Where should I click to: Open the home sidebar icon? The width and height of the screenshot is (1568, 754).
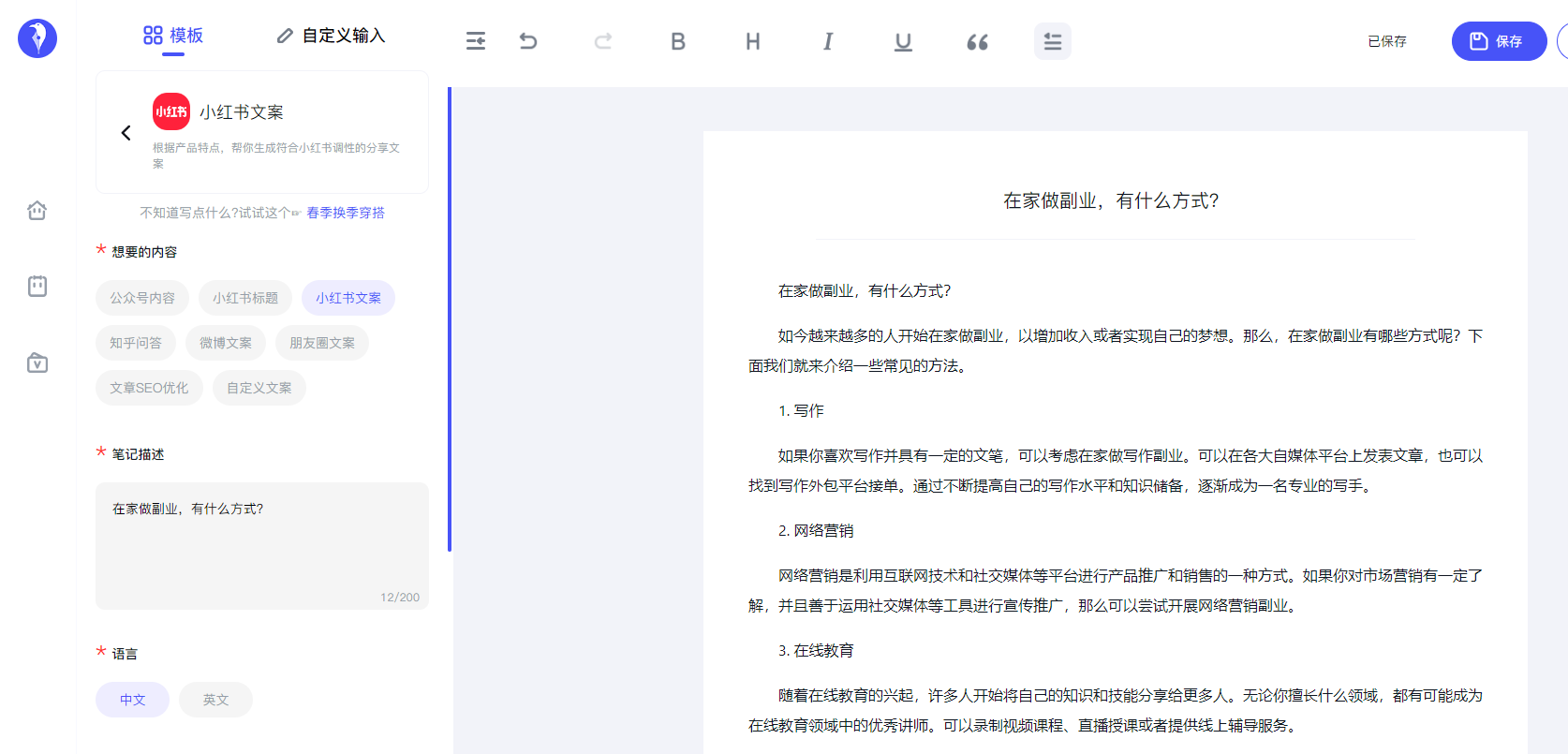pyautogui.click(x=37, y=210)
